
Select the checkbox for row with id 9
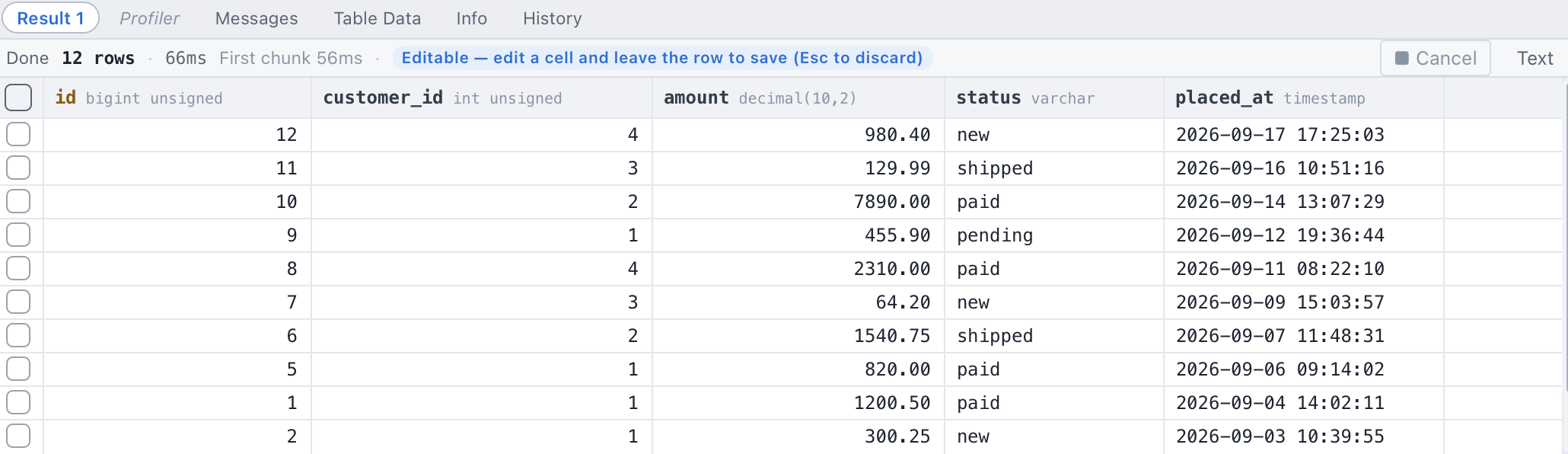pos(18,235)
